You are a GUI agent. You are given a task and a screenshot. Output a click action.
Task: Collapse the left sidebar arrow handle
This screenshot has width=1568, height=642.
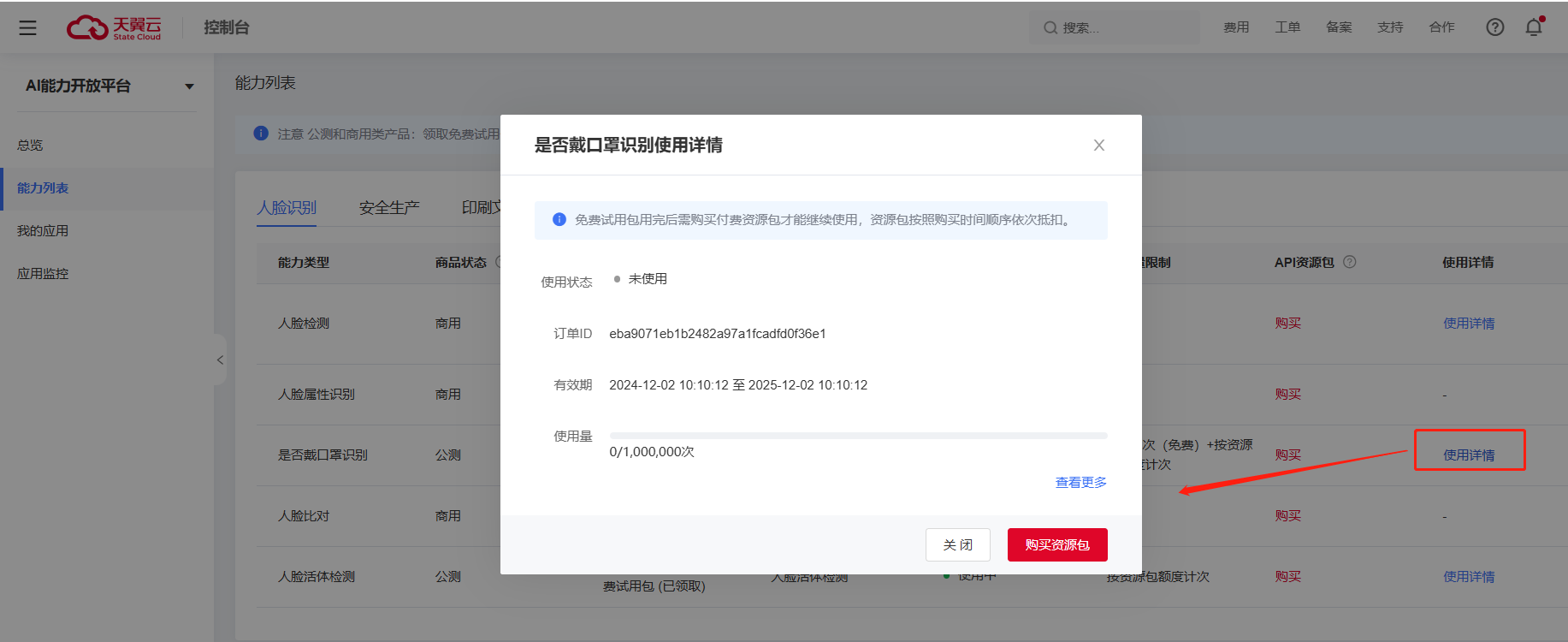coord(220,360)
